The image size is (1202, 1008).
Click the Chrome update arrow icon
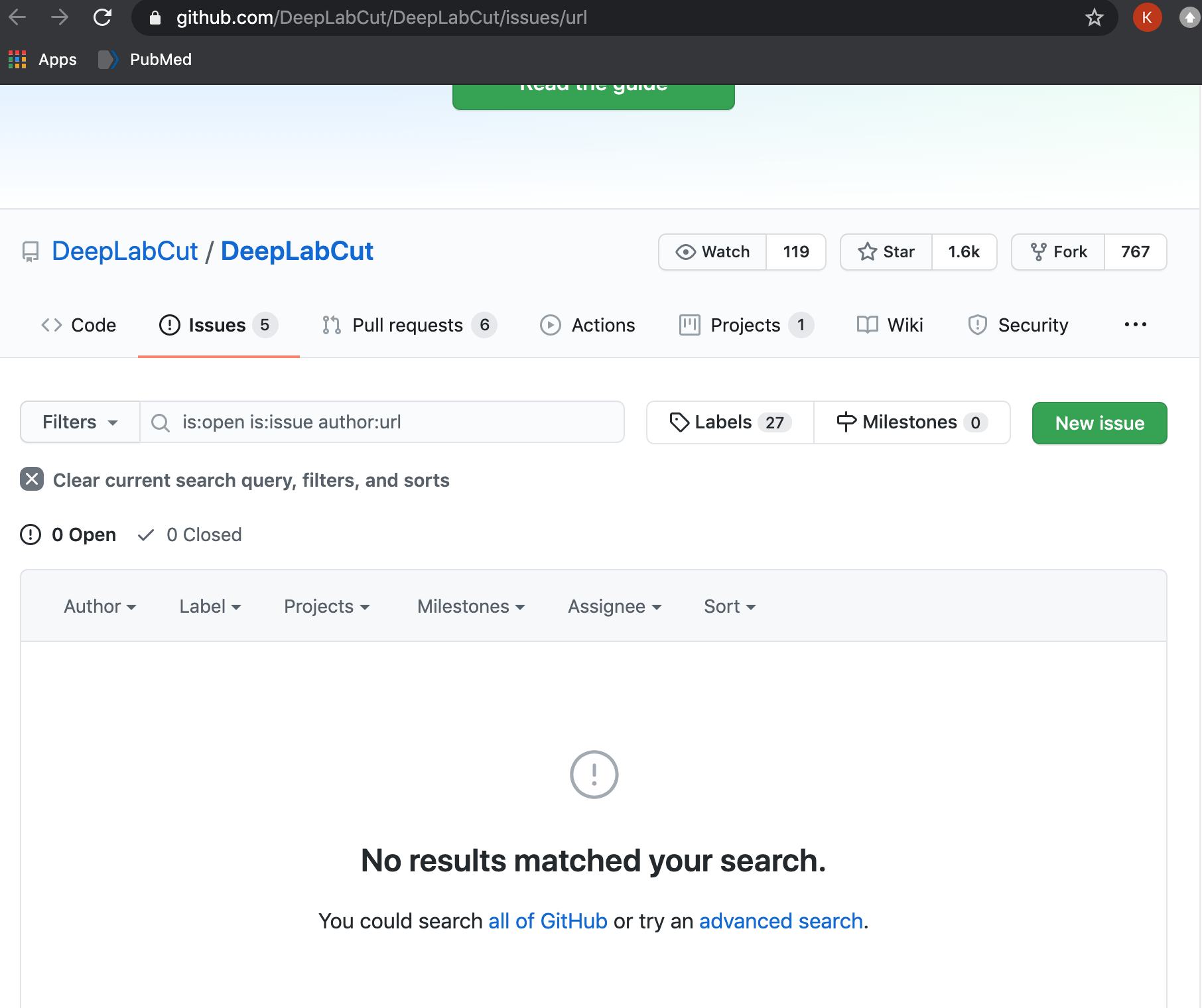coord(1190,17)
